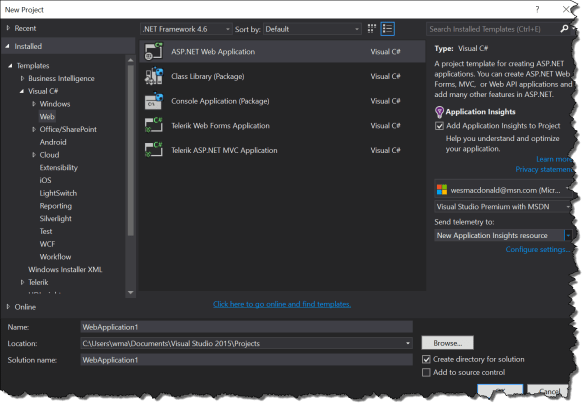Switch templates to list view
Image resolution: width=587 pixels, height=409 pixels.
coord(387,29)
